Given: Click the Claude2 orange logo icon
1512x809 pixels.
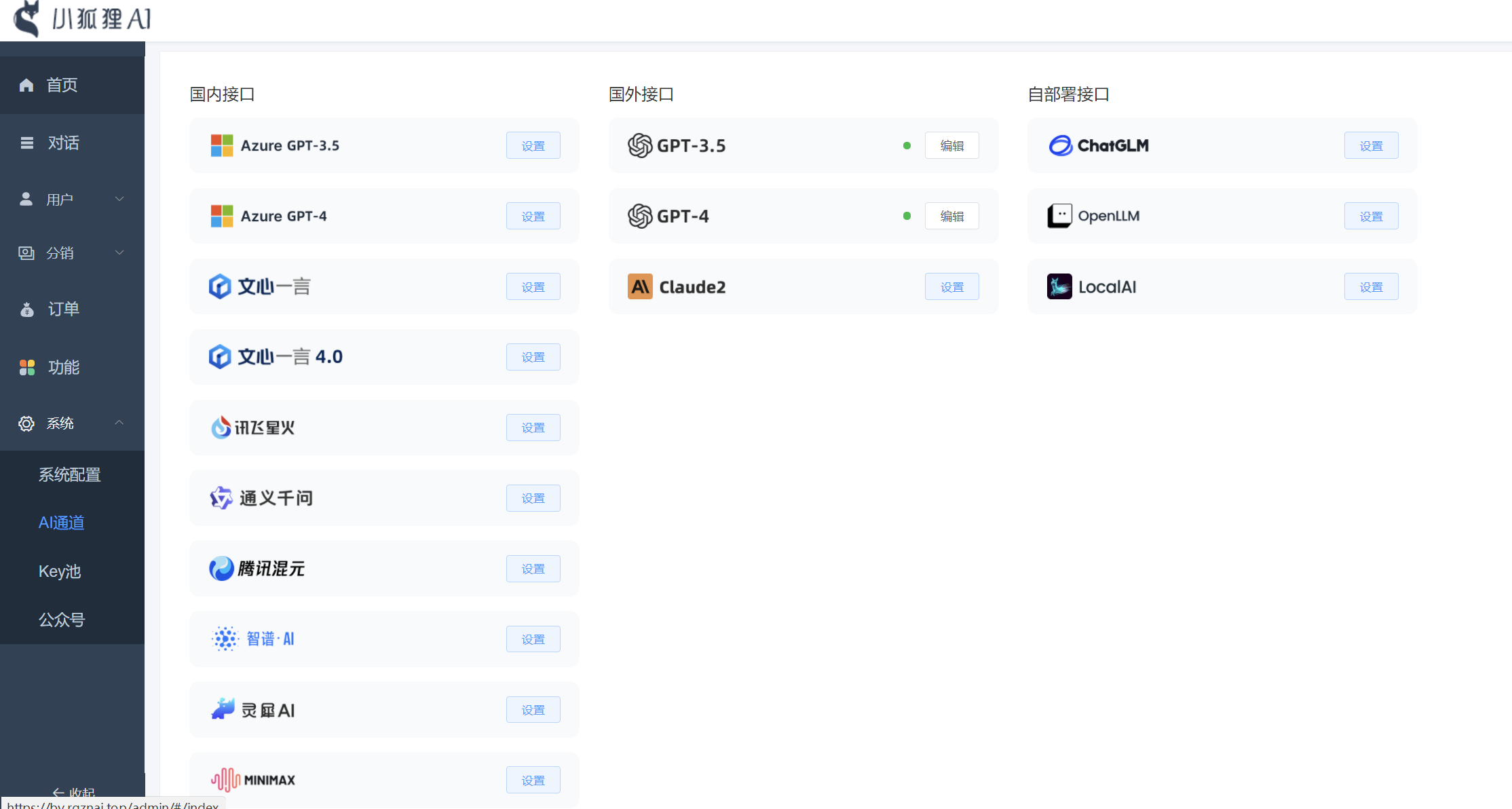Looking at the screenshot, I should (x=639, y=286).
